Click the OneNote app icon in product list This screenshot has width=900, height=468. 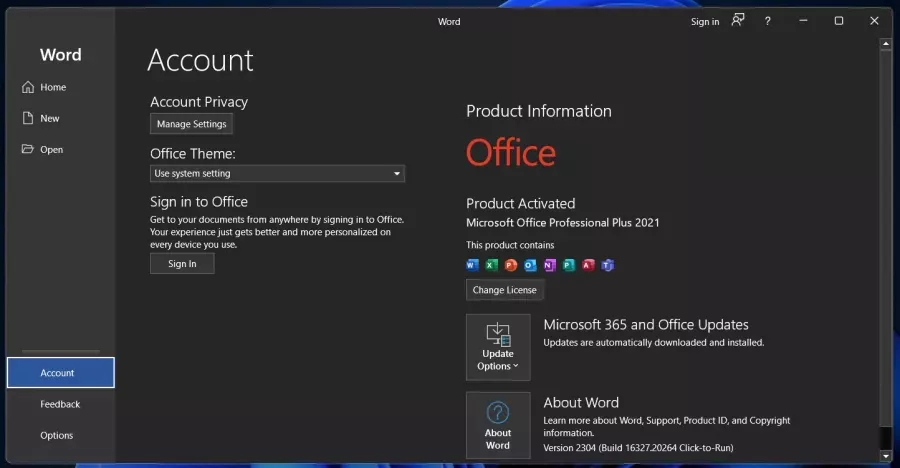click(x=549, y=265)
